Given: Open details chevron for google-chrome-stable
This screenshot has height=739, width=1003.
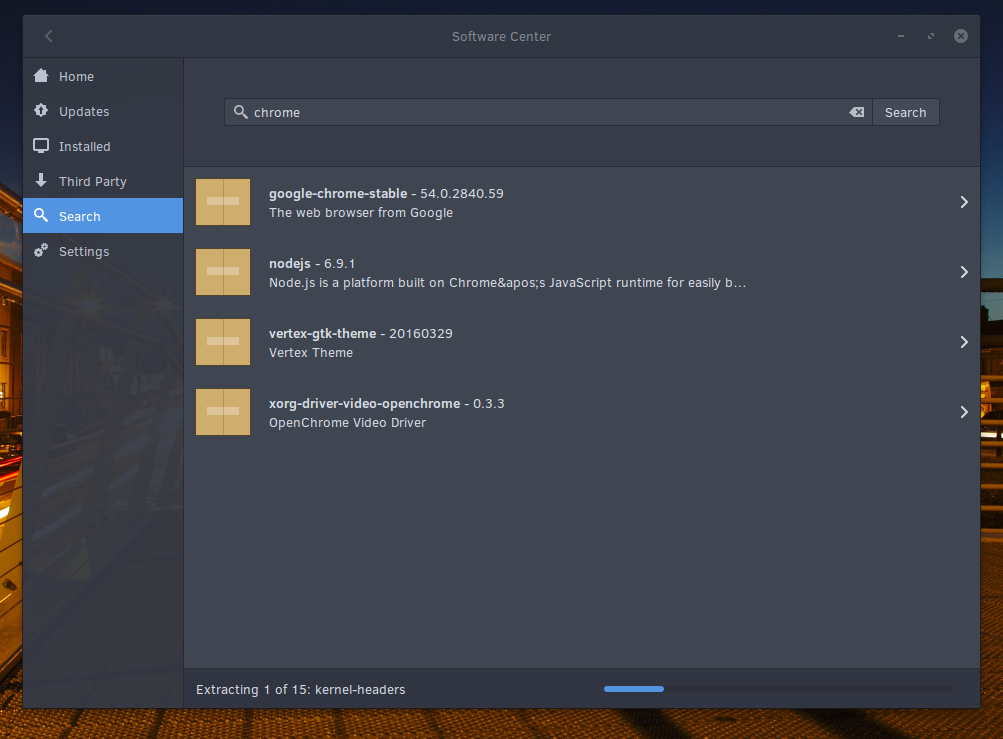Looking at the screenshot, I should click(964, 202).
